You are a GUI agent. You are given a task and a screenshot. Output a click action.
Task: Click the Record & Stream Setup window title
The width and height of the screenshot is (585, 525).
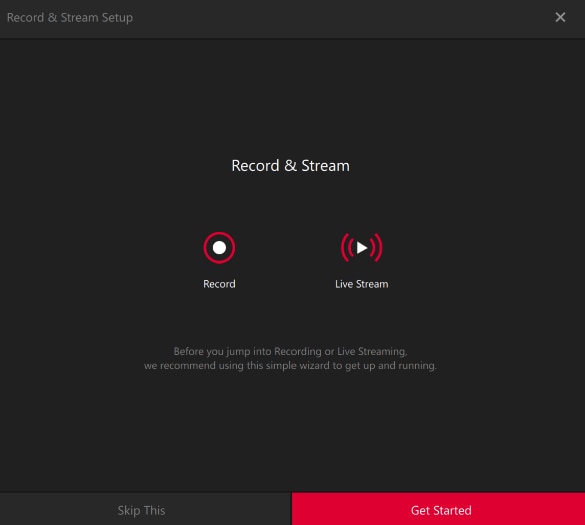click(x=70, y=18)
